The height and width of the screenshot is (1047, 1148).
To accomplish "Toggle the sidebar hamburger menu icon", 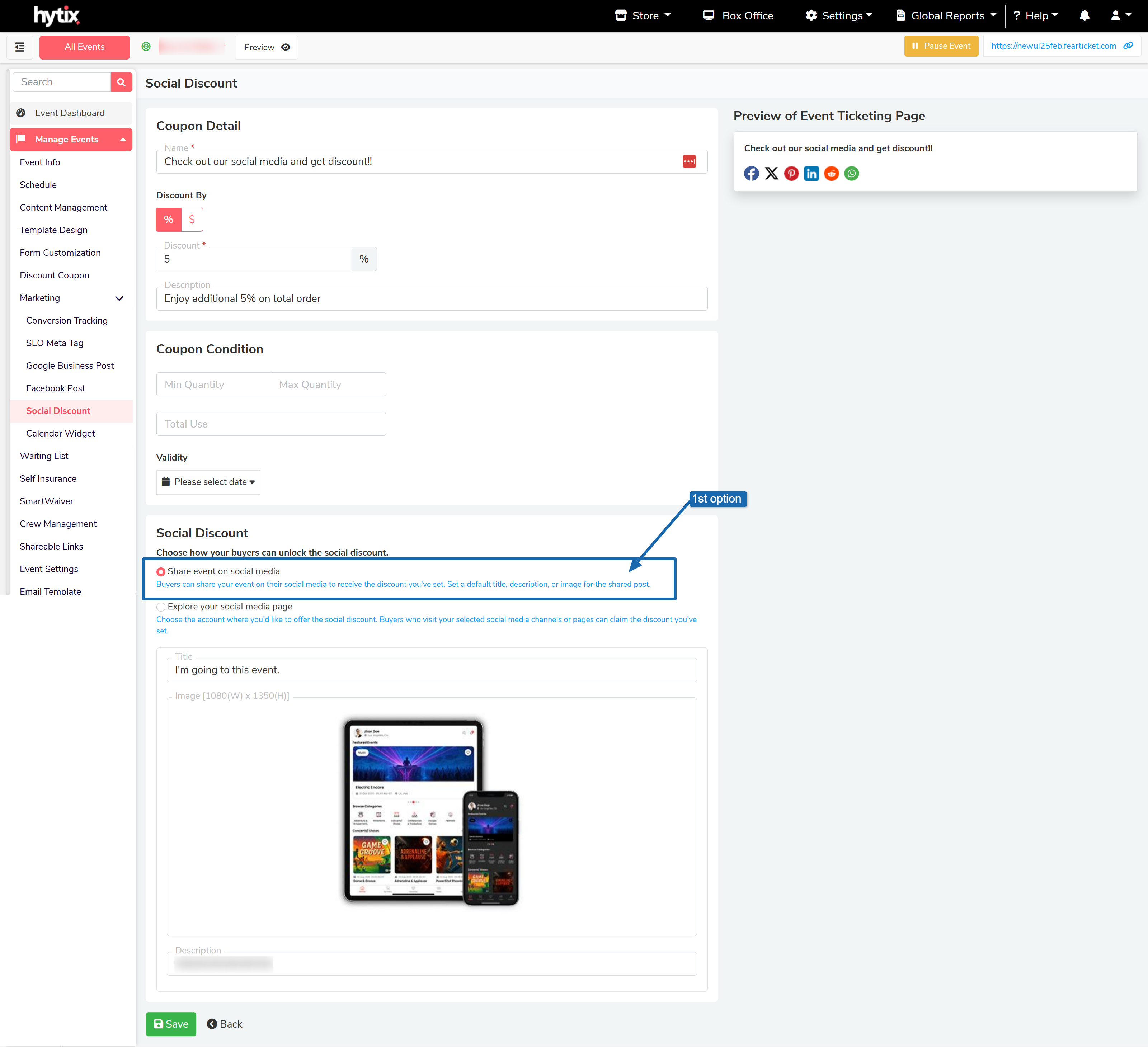I will tap(20, 47).
